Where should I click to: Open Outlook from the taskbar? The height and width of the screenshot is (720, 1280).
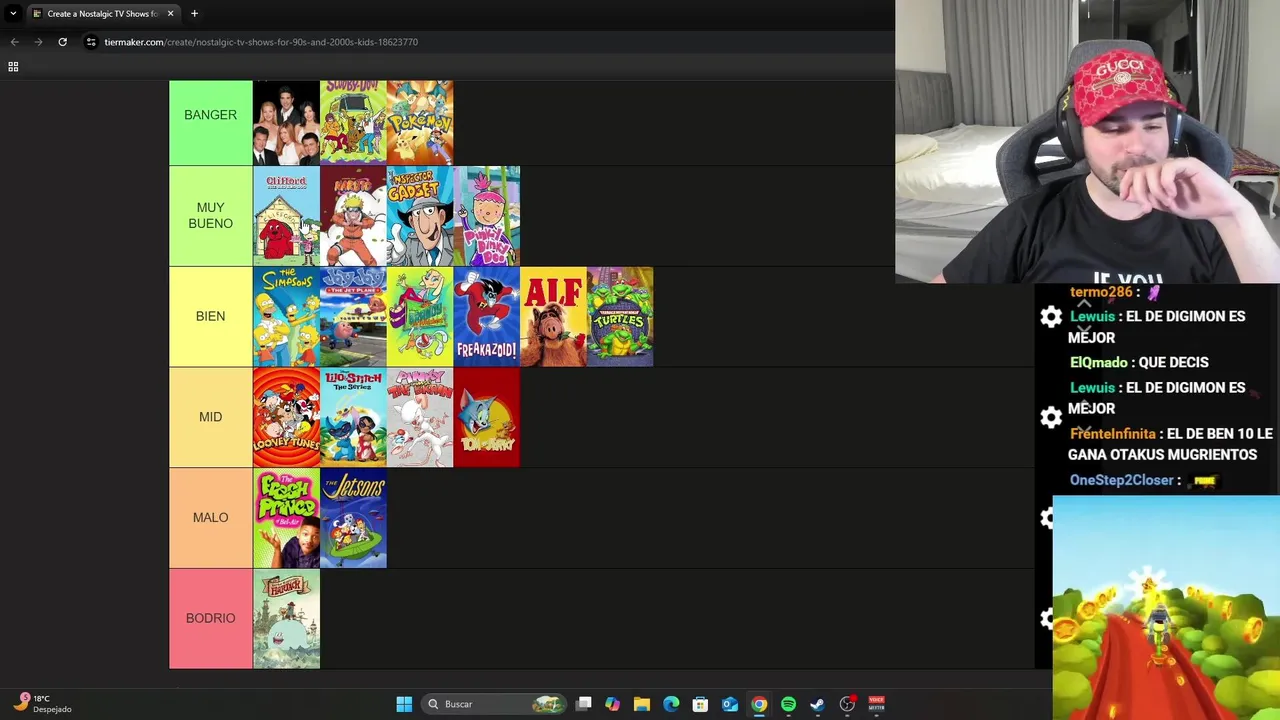(x=730, y=704)
